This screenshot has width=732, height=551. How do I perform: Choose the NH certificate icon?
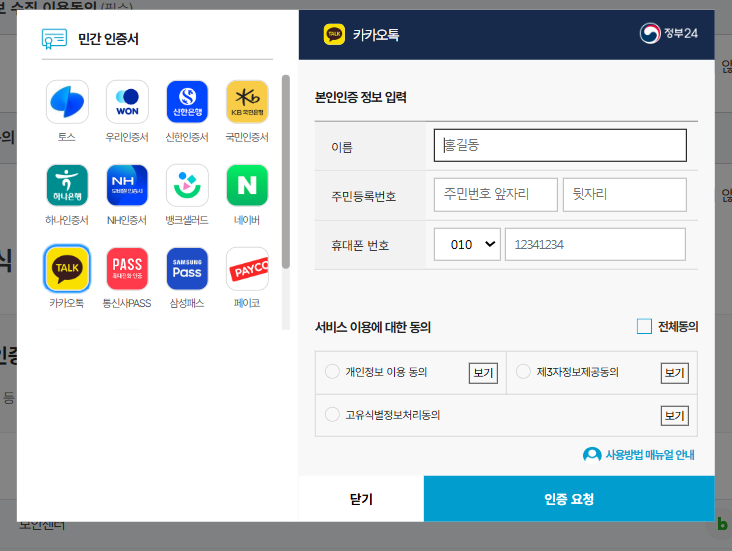click(x=127, y=185)
